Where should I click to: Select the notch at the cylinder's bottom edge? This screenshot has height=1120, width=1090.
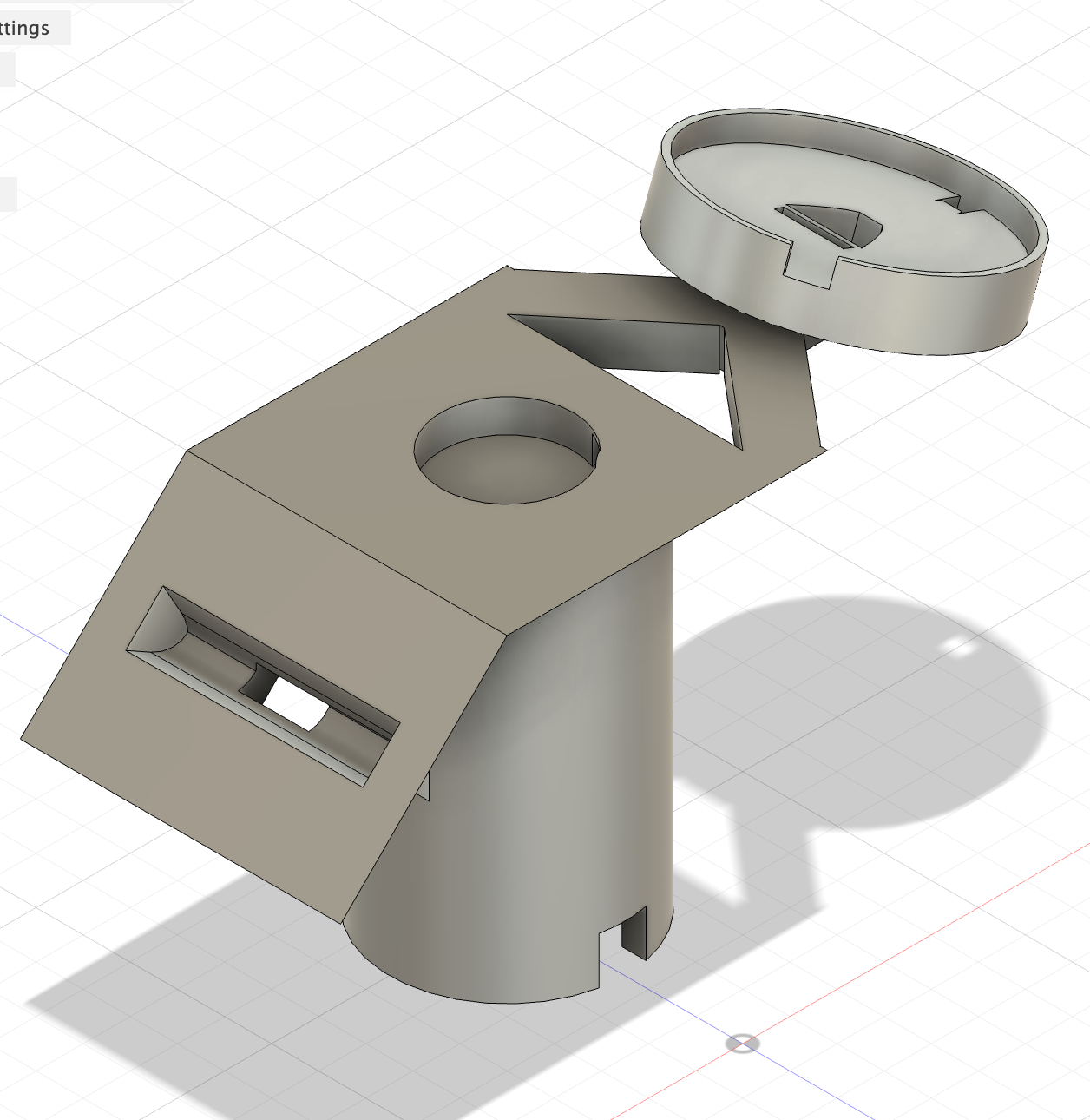[x=634, y=931]
